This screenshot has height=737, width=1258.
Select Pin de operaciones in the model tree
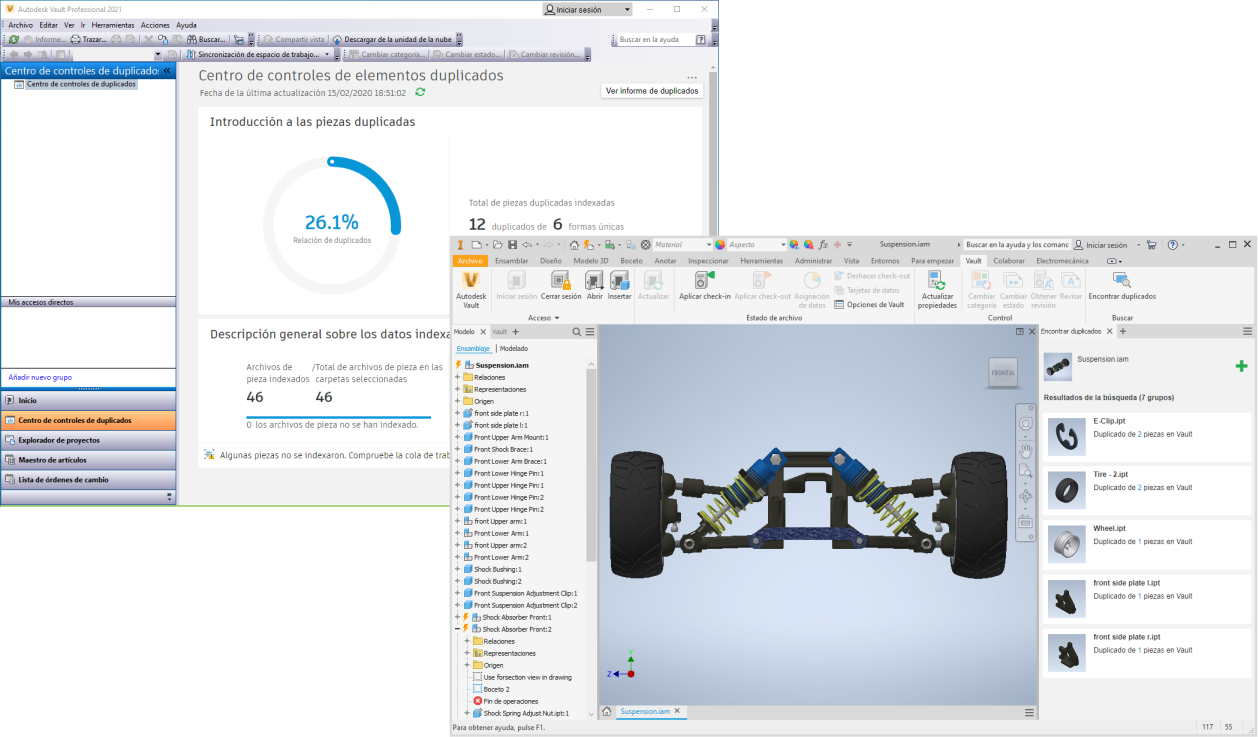point(511,701)
